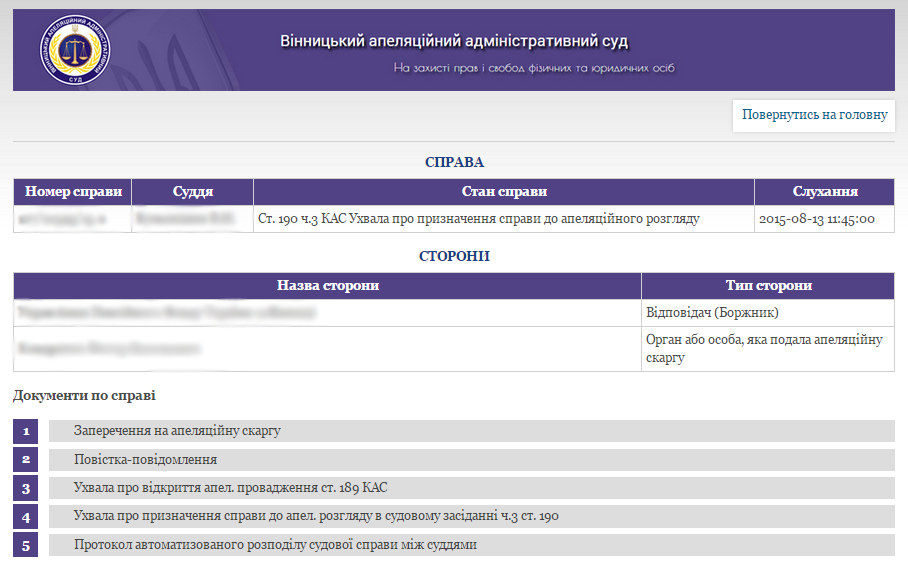908x571 pixels.
Task: Click the hearing date 2015-08-13 cell
Action: (817, 219)
